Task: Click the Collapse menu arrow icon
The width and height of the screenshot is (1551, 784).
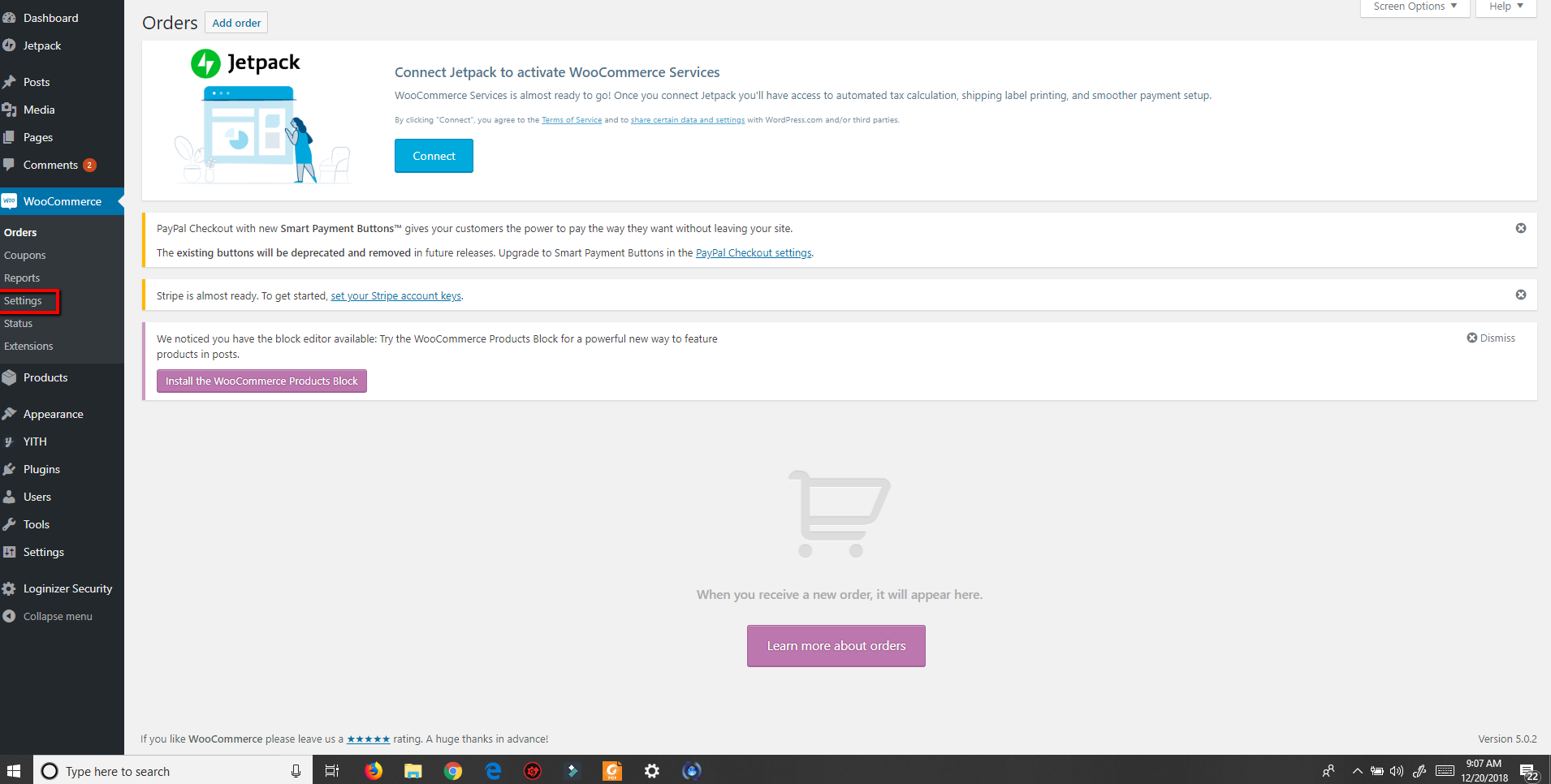Action: coord(9,616)
